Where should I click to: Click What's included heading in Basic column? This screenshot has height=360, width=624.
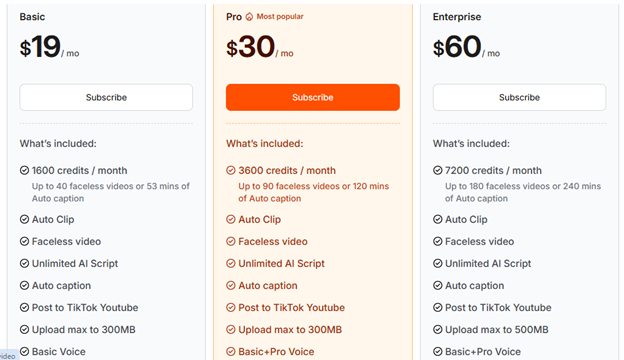(58, 143)
